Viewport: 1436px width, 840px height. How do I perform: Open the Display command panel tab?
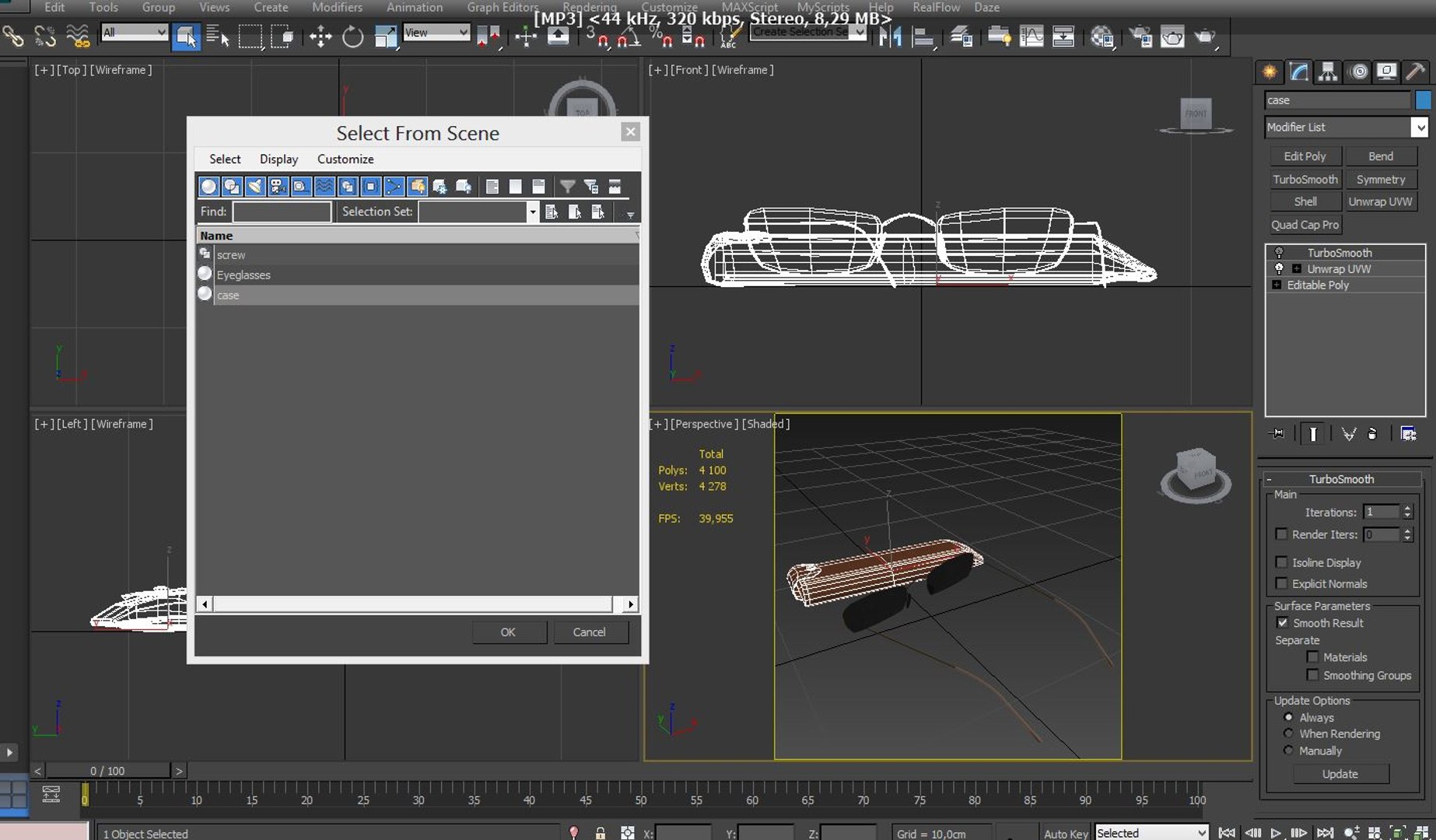(x=1387, y=72)
